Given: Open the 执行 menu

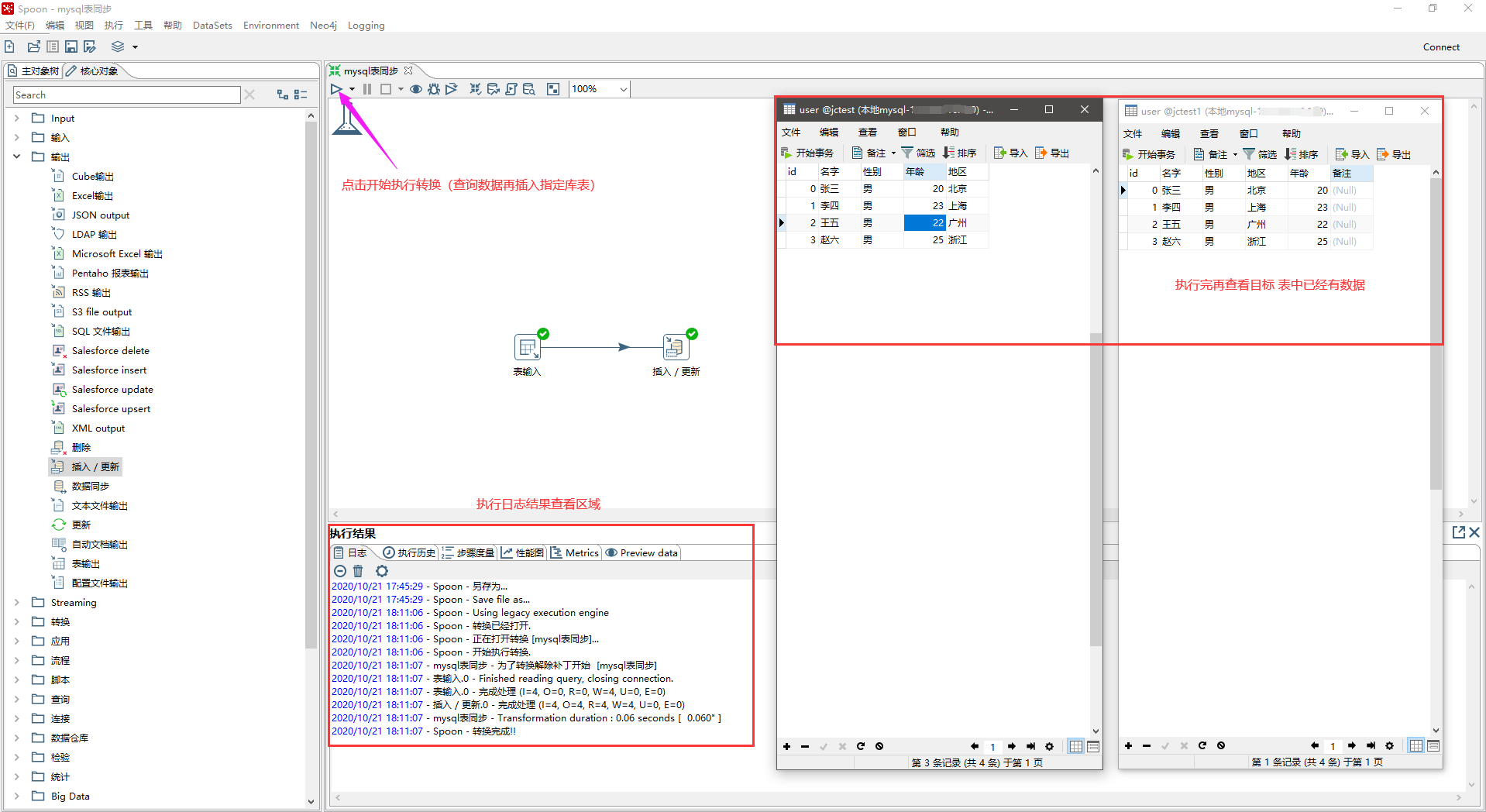Looking at the screenshot, I should (114, 26).
